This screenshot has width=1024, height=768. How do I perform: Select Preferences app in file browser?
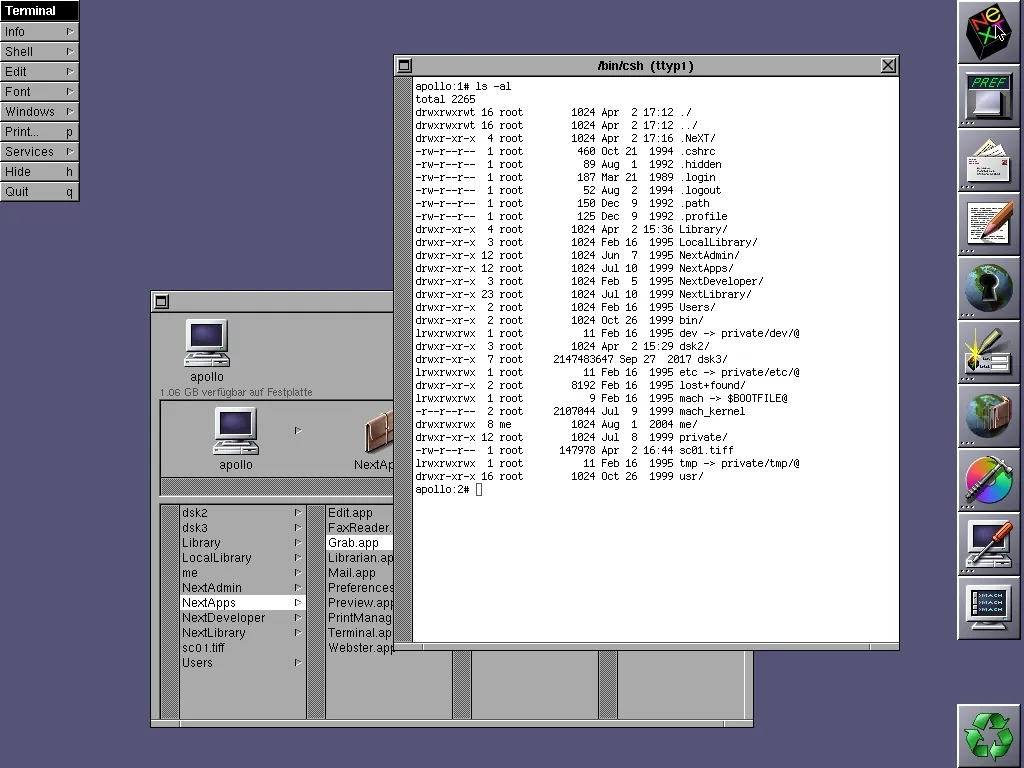point(359,588)
